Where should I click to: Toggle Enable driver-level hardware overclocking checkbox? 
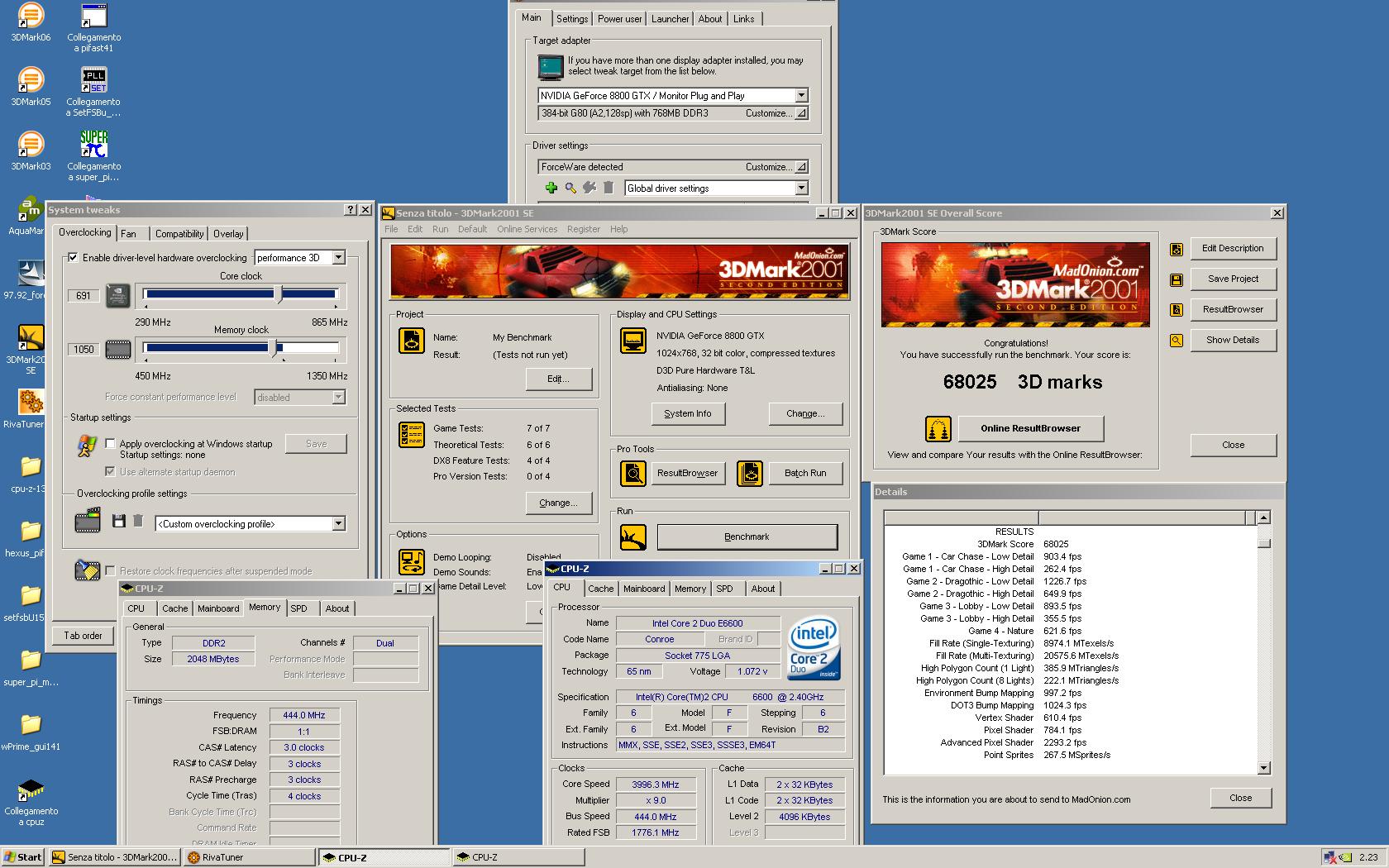(x=74, y=257)
